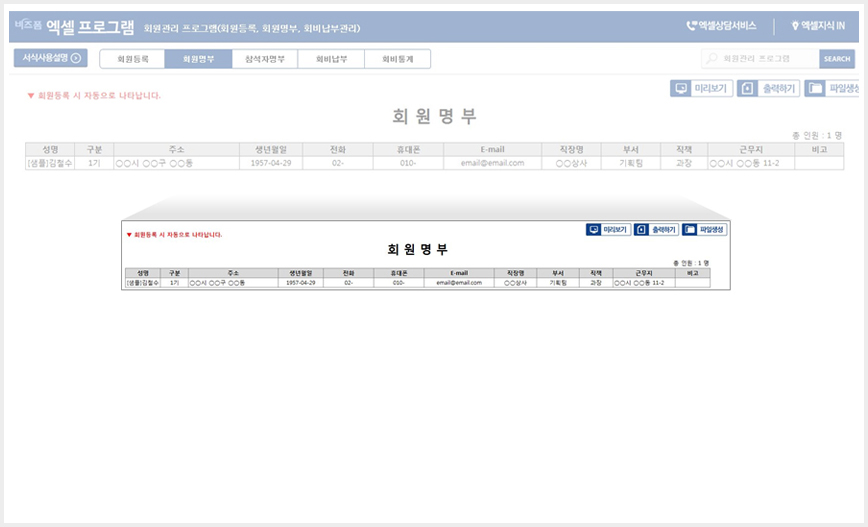
Task: Go to the 회비통계 tab
Action: (397, 59)
